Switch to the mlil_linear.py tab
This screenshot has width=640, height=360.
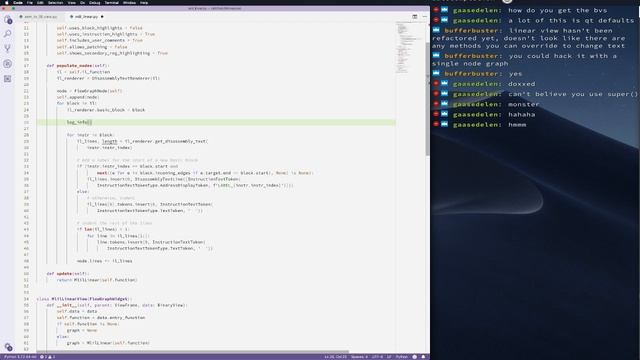(x=86, y=17)
